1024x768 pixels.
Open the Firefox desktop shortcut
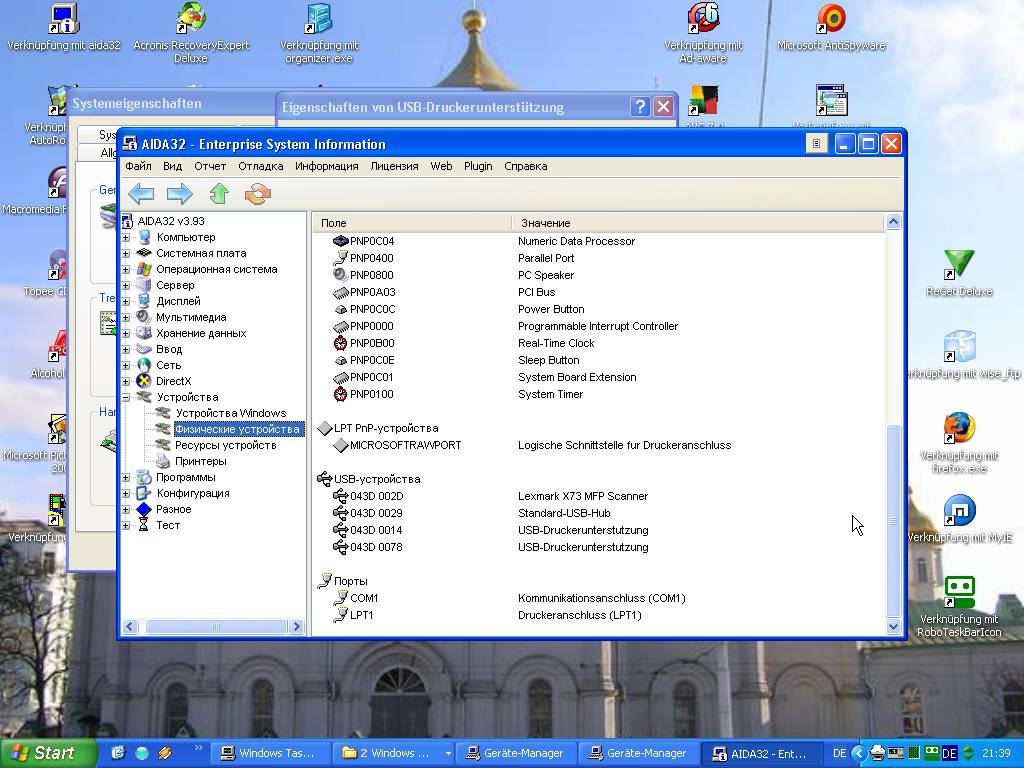(959, 442)
